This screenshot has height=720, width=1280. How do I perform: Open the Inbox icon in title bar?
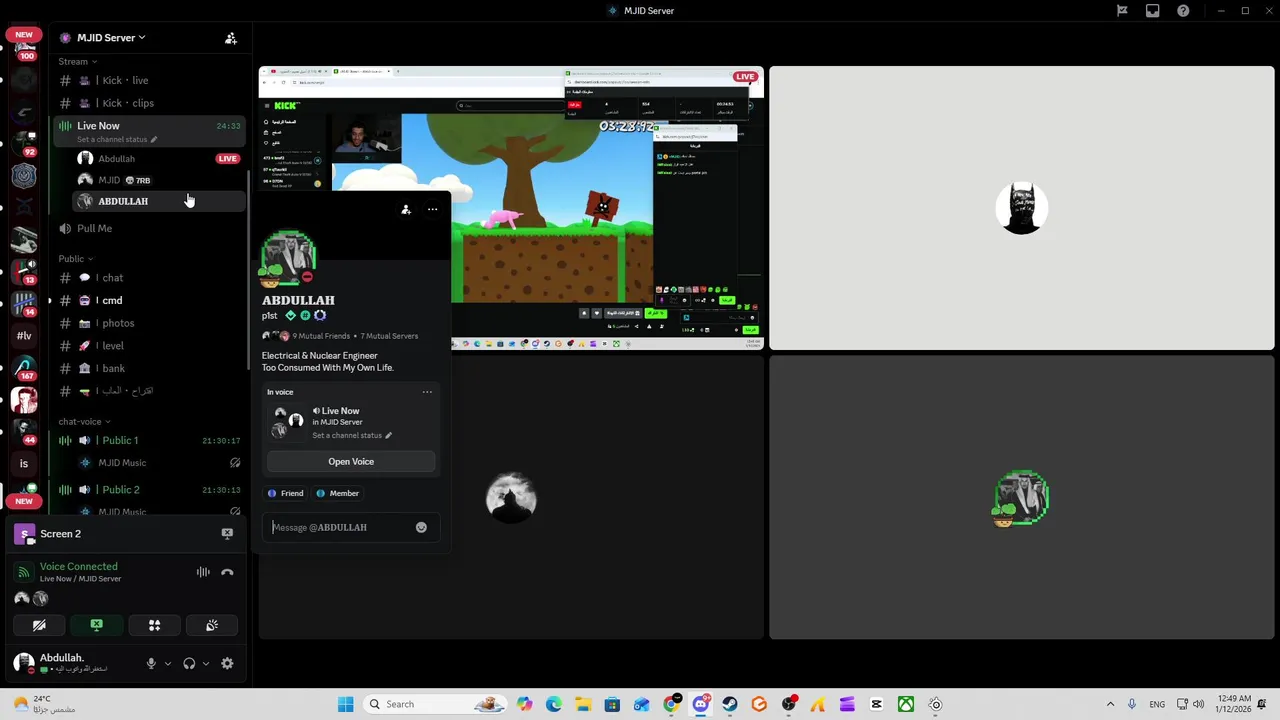(1153, 11)
